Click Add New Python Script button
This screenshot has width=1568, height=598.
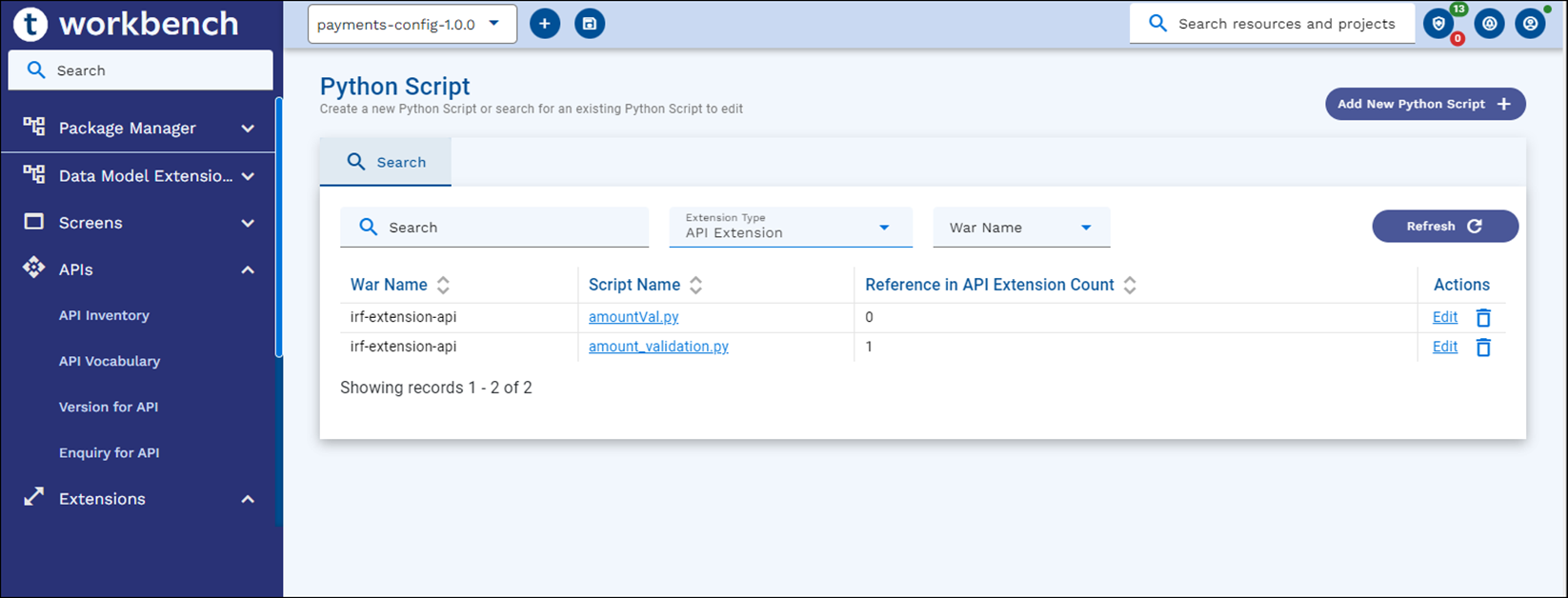pyautogui.click(x=1424, y=104)
